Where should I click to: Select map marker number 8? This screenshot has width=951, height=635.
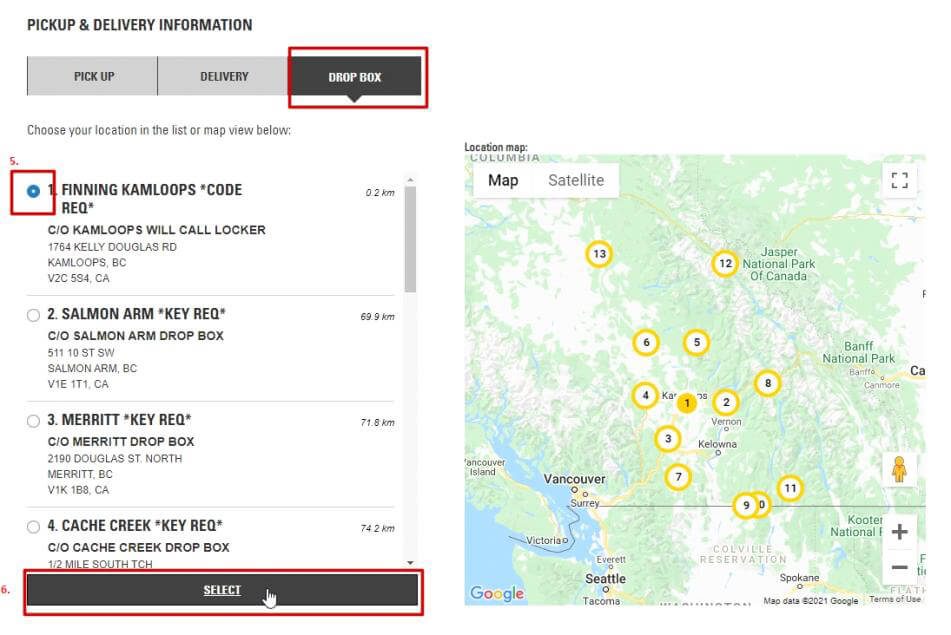tap(767, 383)
